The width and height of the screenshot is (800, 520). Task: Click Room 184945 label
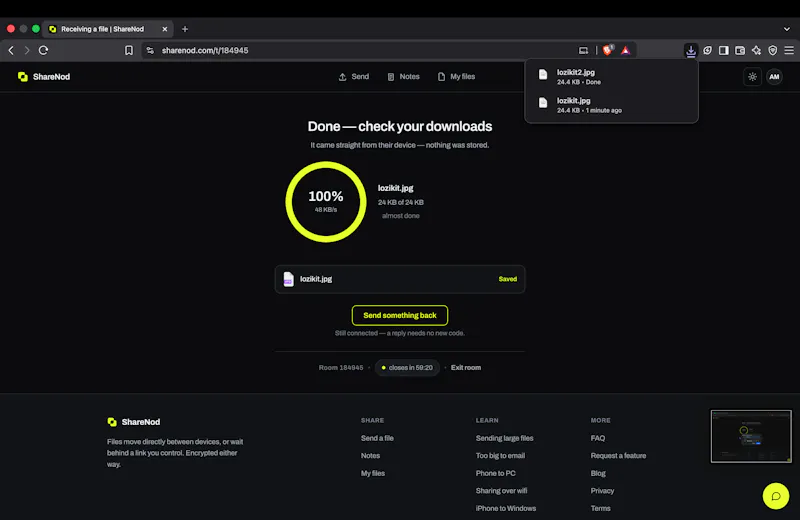[x=341, y=367]
